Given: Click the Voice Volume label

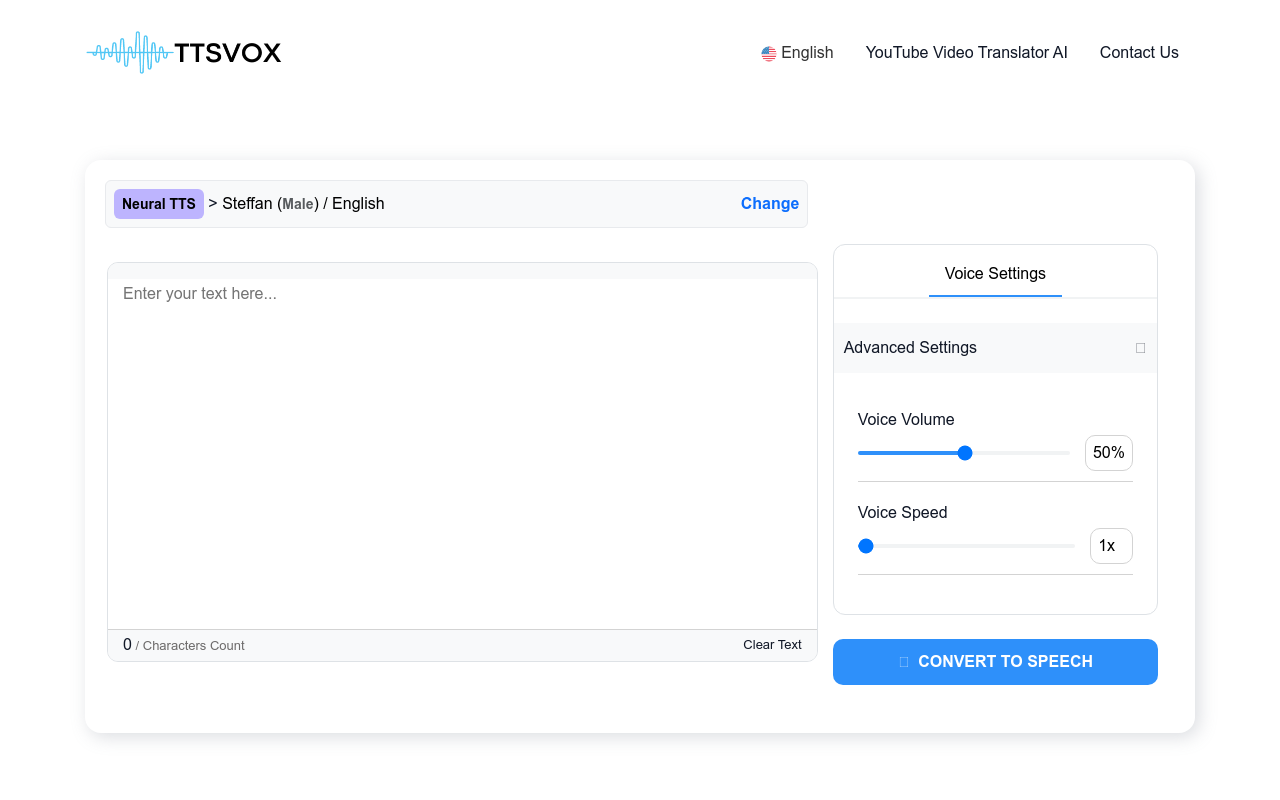Looking at the screenshot, I should pyautogui.click(x=906, y=419).
